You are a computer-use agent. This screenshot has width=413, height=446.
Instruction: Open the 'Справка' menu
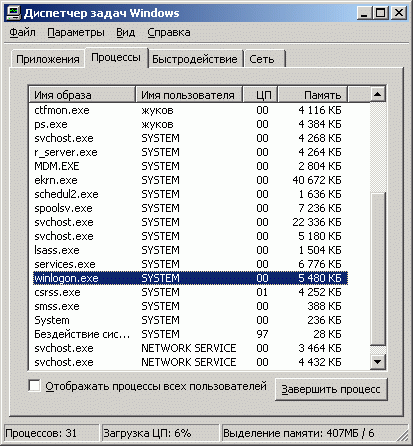pyautogui.click(x=169, y=32)
